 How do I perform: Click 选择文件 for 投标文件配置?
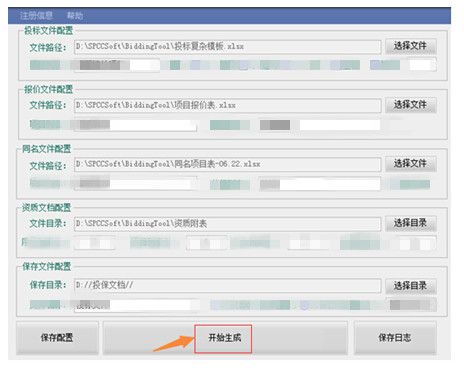click(411, 46)
